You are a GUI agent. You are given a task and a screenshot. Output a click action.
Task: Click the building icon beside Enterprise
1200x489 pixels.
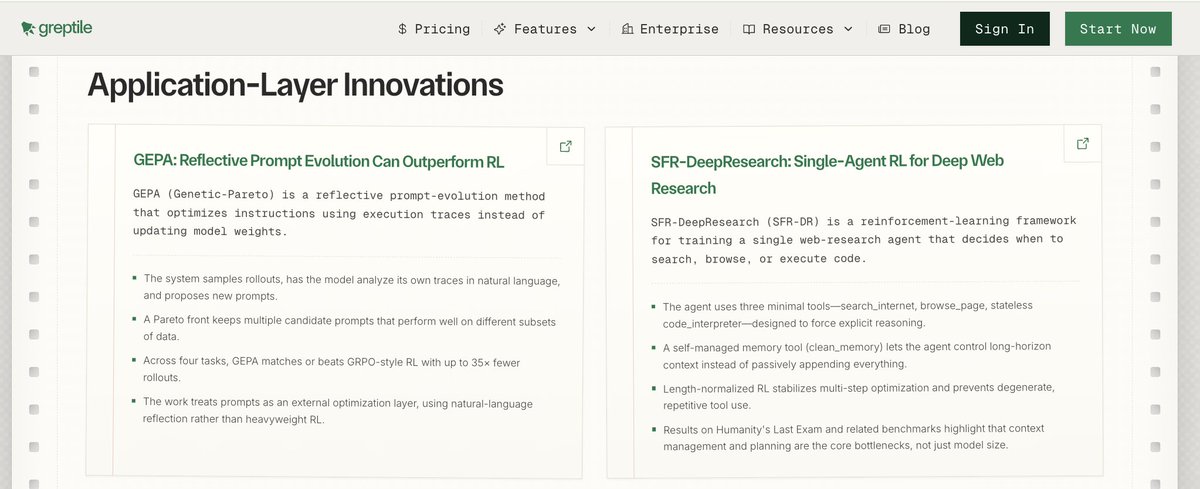pos(627,29)
